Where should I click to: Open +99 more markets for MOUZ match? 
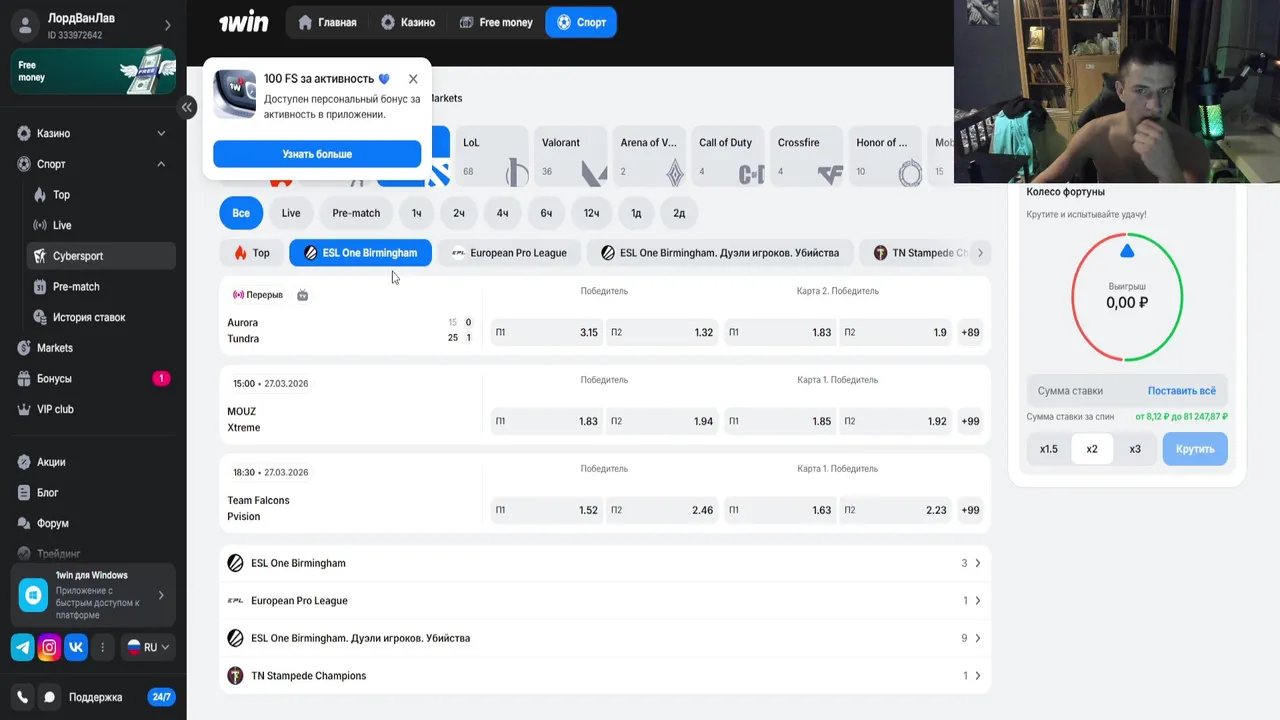pyautogui.click(x=970, y=421)
